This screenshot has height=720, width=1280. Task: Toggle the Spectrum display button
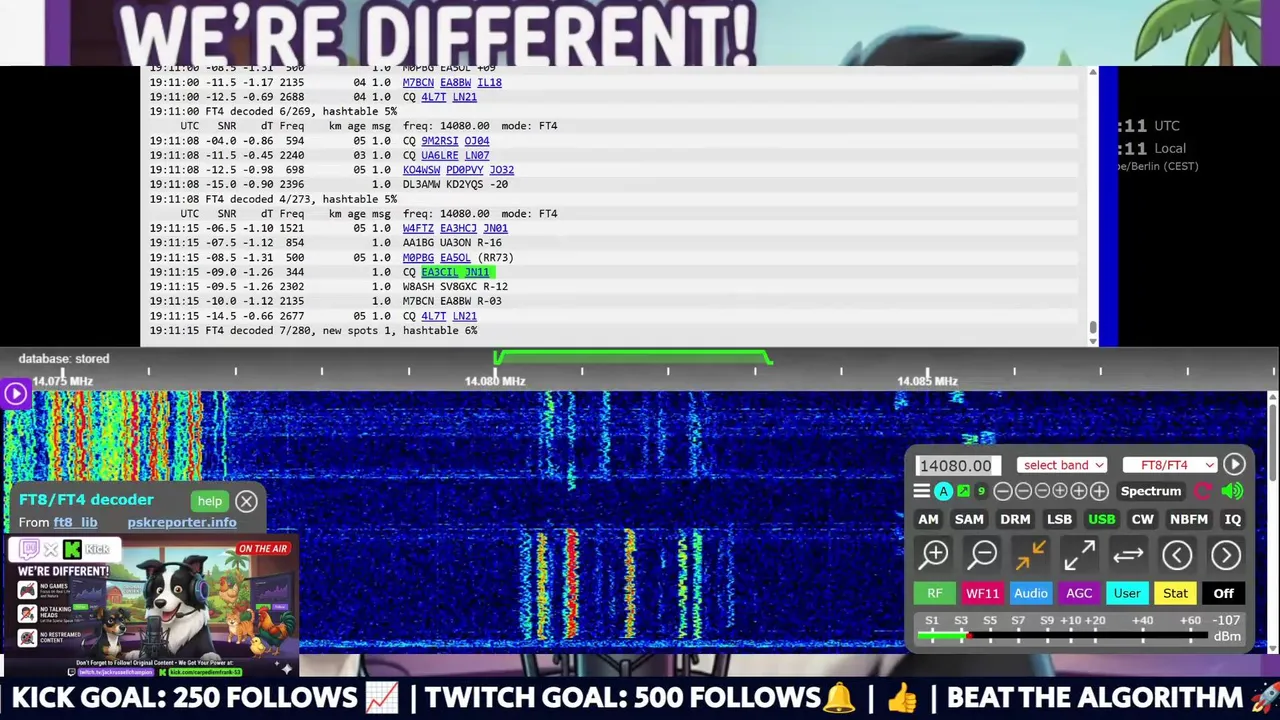[1150, 491]
